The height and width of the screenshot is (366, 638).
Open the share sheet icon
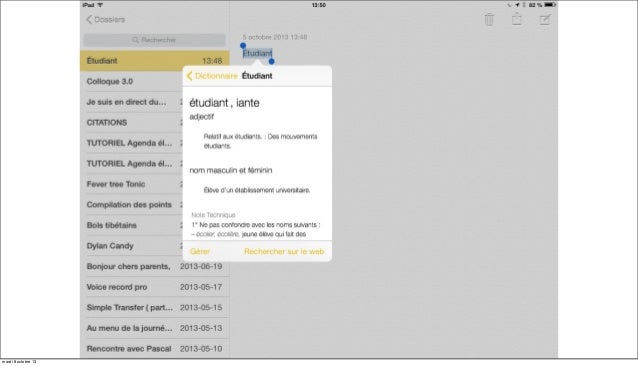[x=517, y=19]
